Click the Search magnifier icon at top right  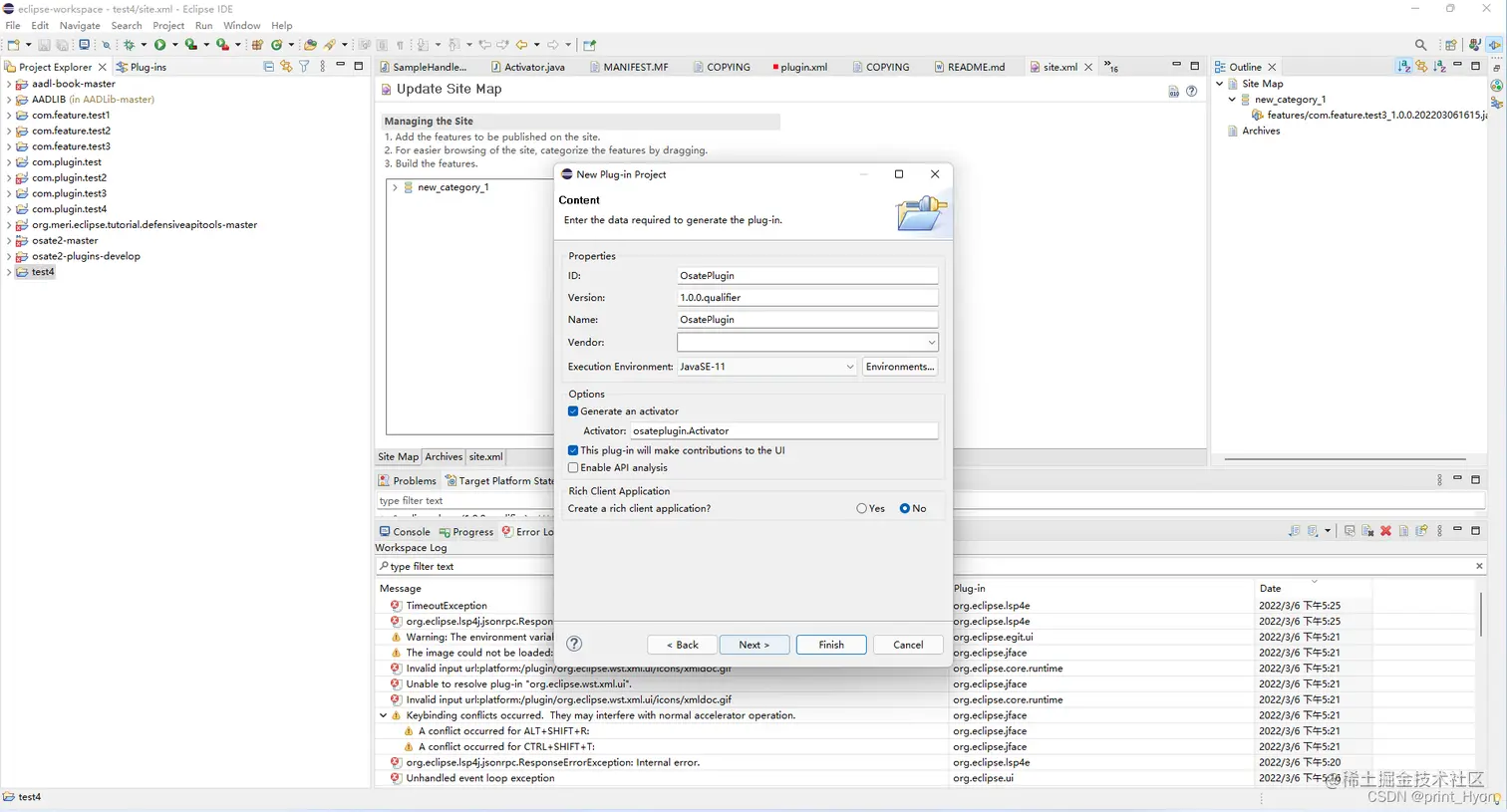click(1421, 45)
